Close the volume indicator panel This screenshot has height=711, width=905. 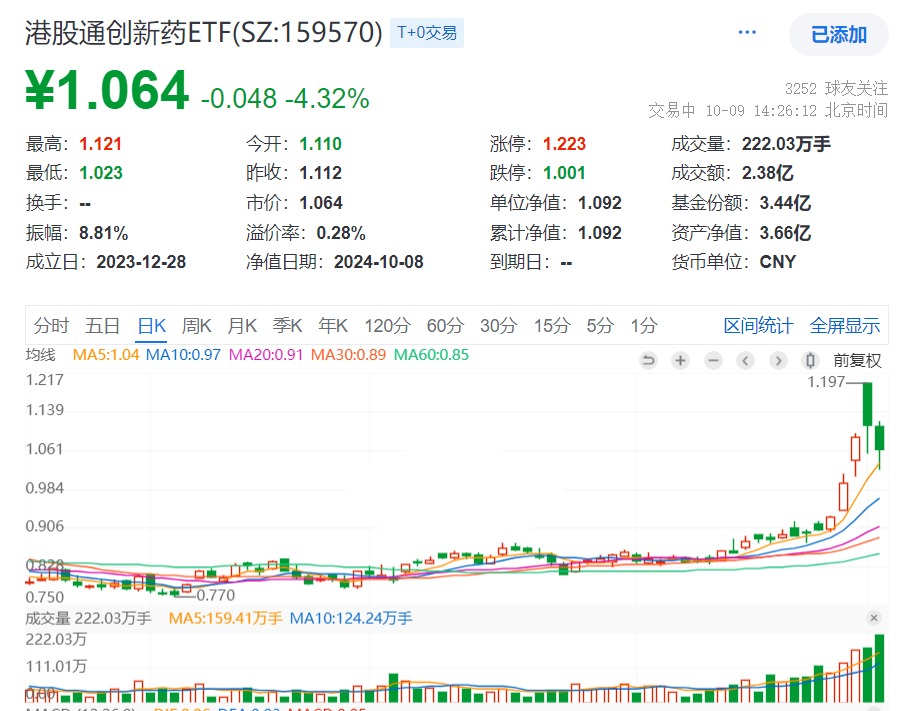[x=874, y=618]
